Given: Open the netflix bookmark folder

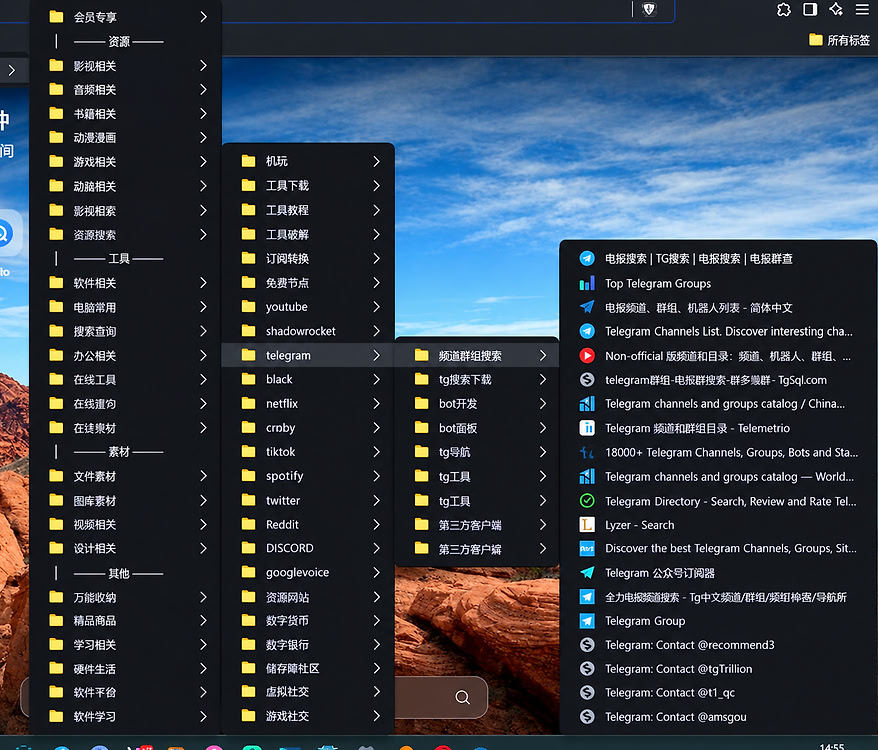Looking at the screenshot, I should pos(308,403).
